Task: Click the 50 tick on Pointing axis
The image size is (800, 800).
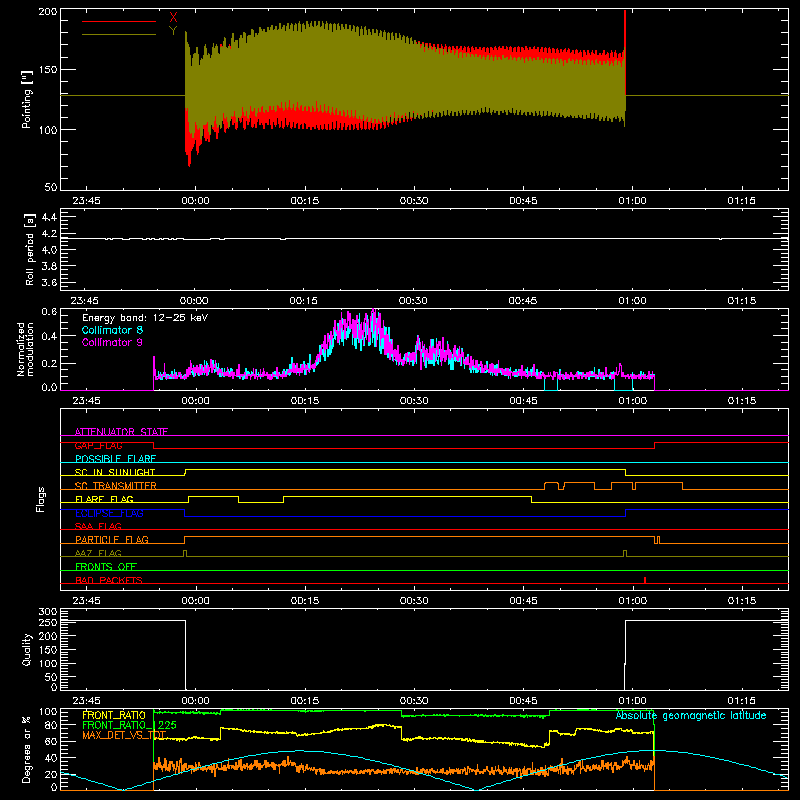Action: [x=51, y=187]
